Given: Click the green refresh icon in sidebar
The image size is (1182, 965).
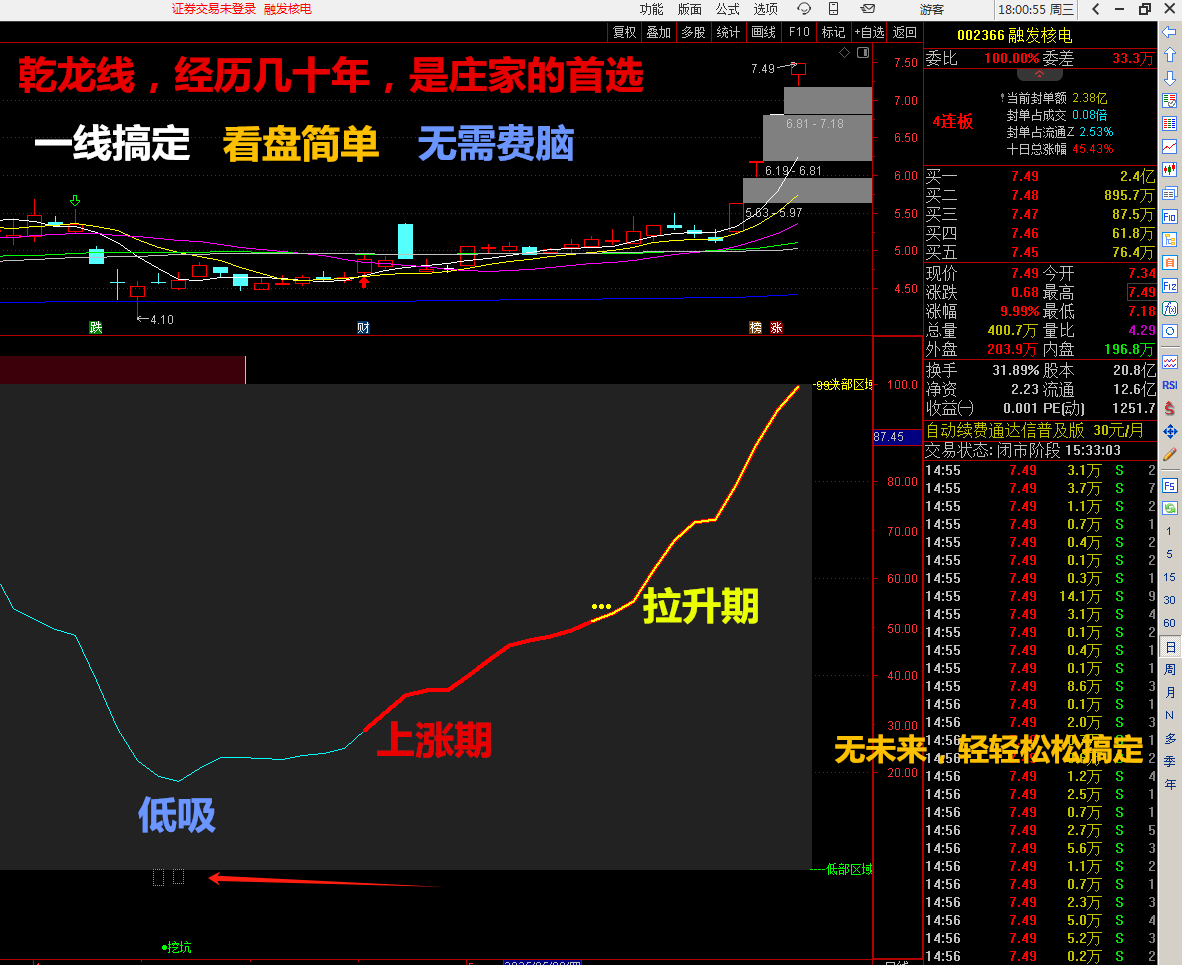Looking at the screenshot, I should 1169,508.
